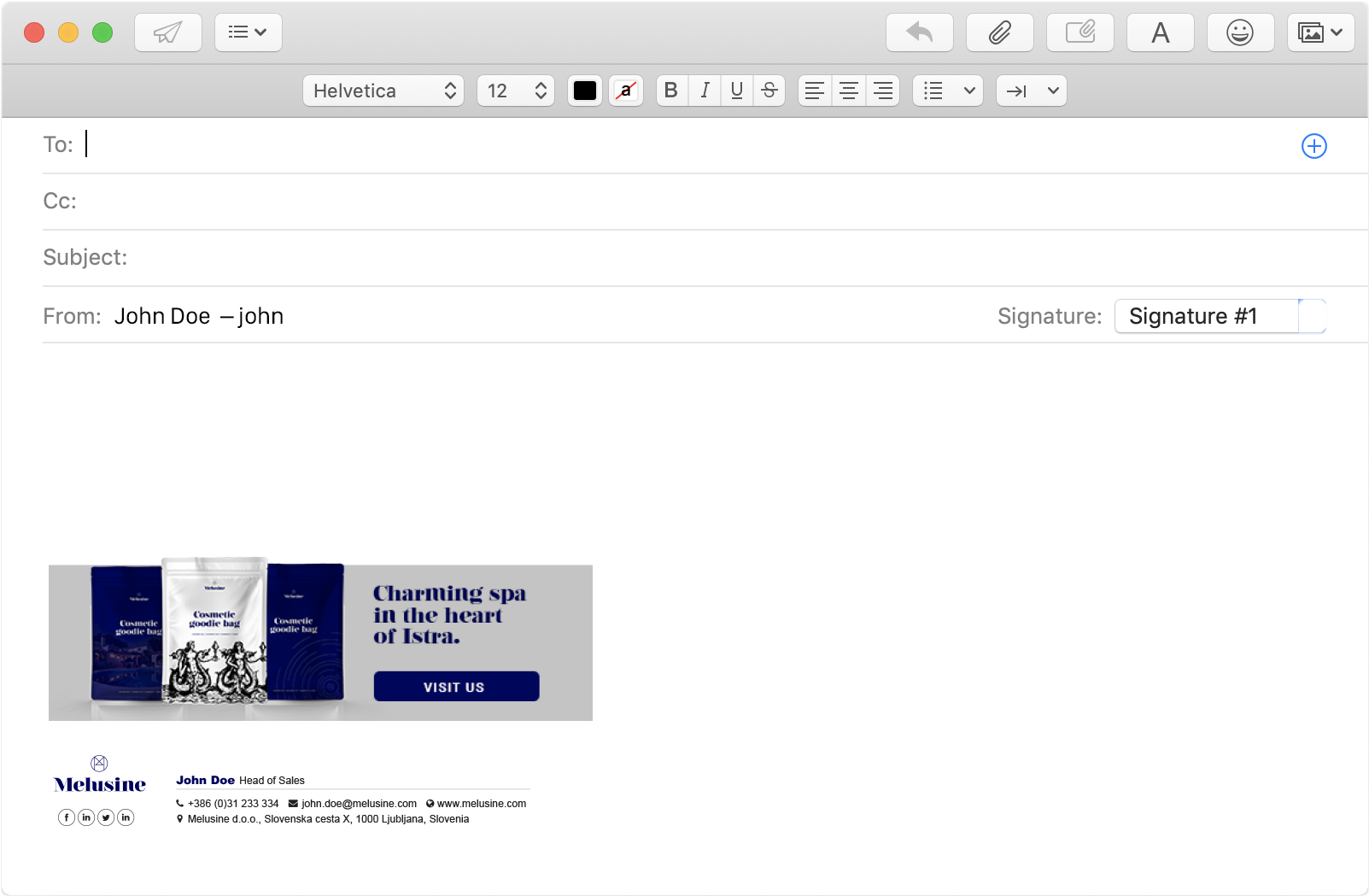Open the LinkedIn icon after the Twitter icon
The width and height of the screenshot is (1369, 896).
coord(126,817)
